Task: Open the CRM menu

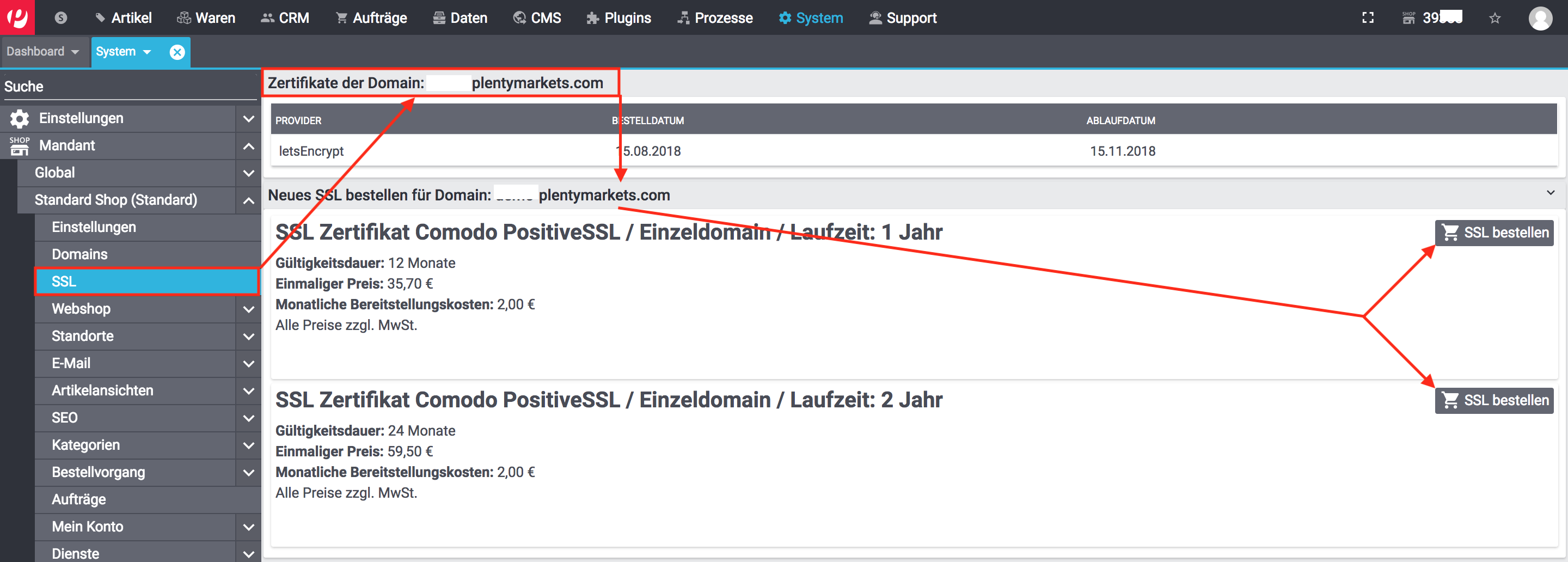Action: click(285, 17)
